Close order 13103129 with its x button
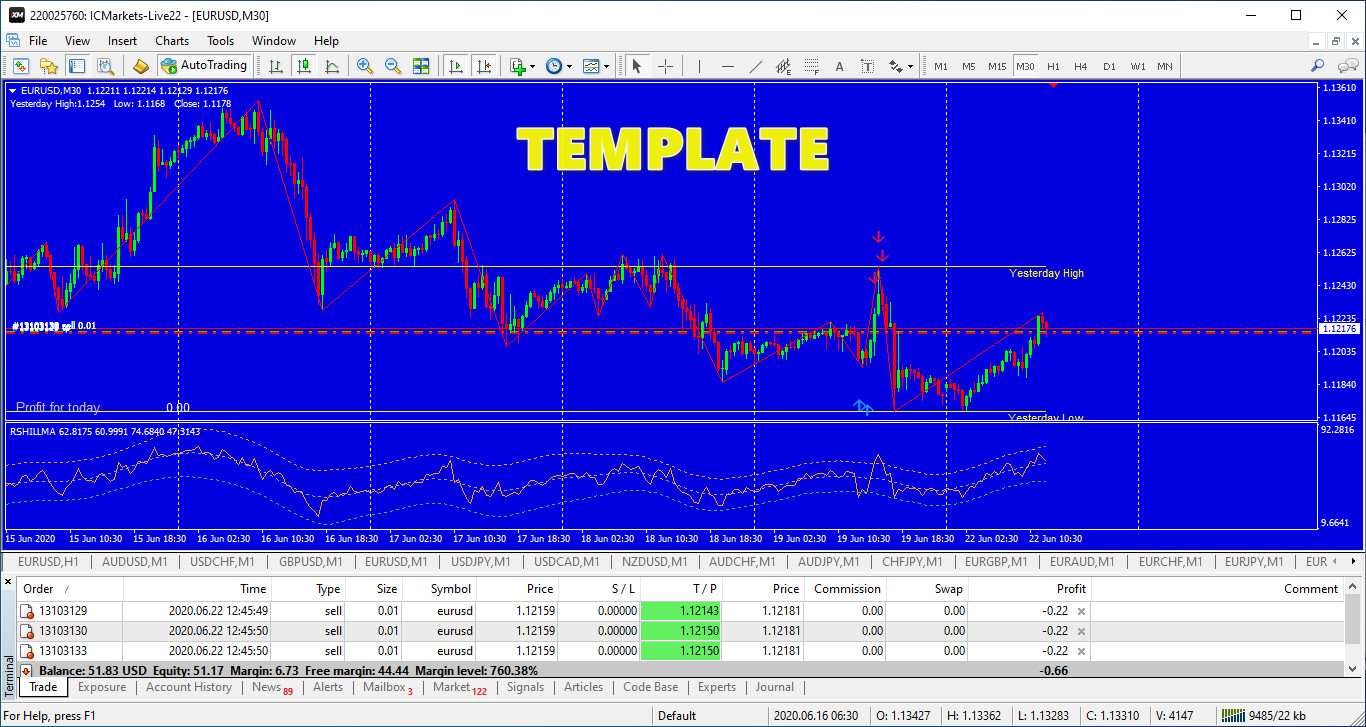The height and width of the screenshot is (727, 1366). pyautogui.click(x=1081, y=611)
